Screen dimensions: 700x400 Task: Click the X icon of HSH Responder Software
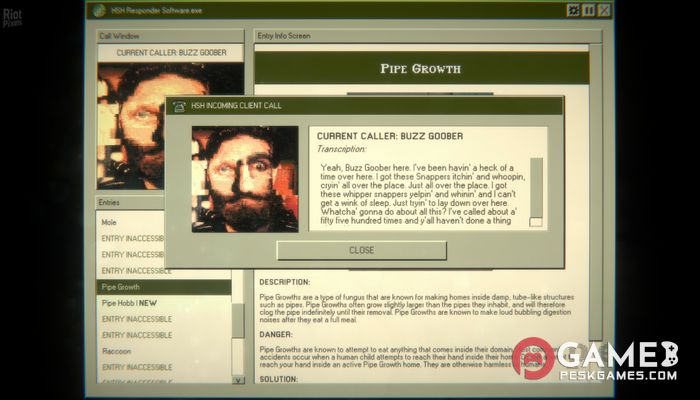(604, 10)
